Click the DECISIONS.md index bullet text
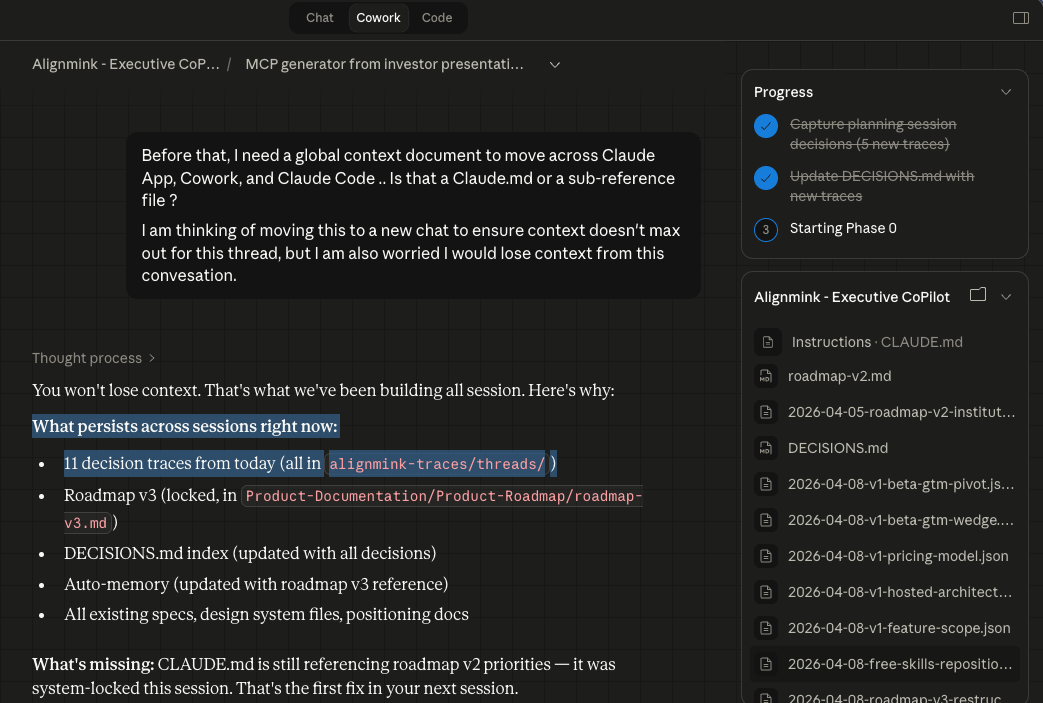 pos(250,553)
